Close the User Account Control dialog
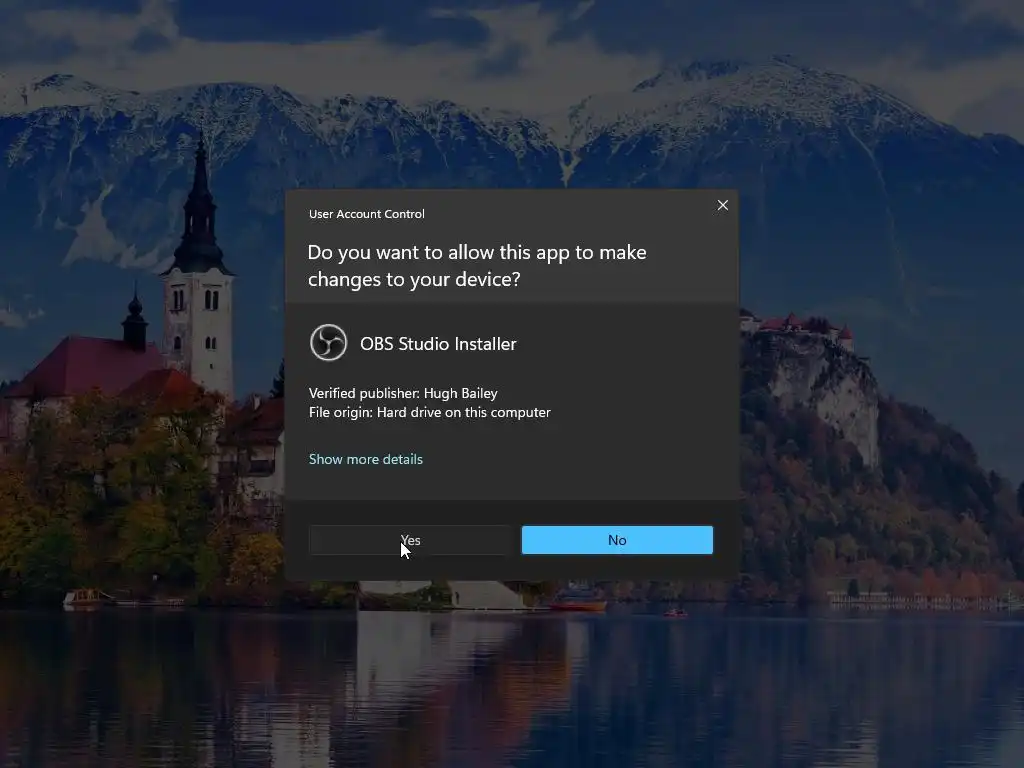 [x=722, y=205]
